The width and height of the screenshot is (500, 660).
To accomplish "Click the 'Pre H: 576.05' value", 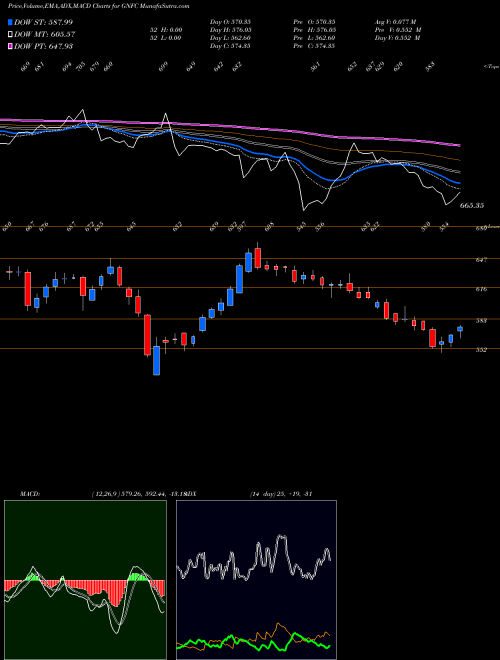I will click(x=314, y=30).
